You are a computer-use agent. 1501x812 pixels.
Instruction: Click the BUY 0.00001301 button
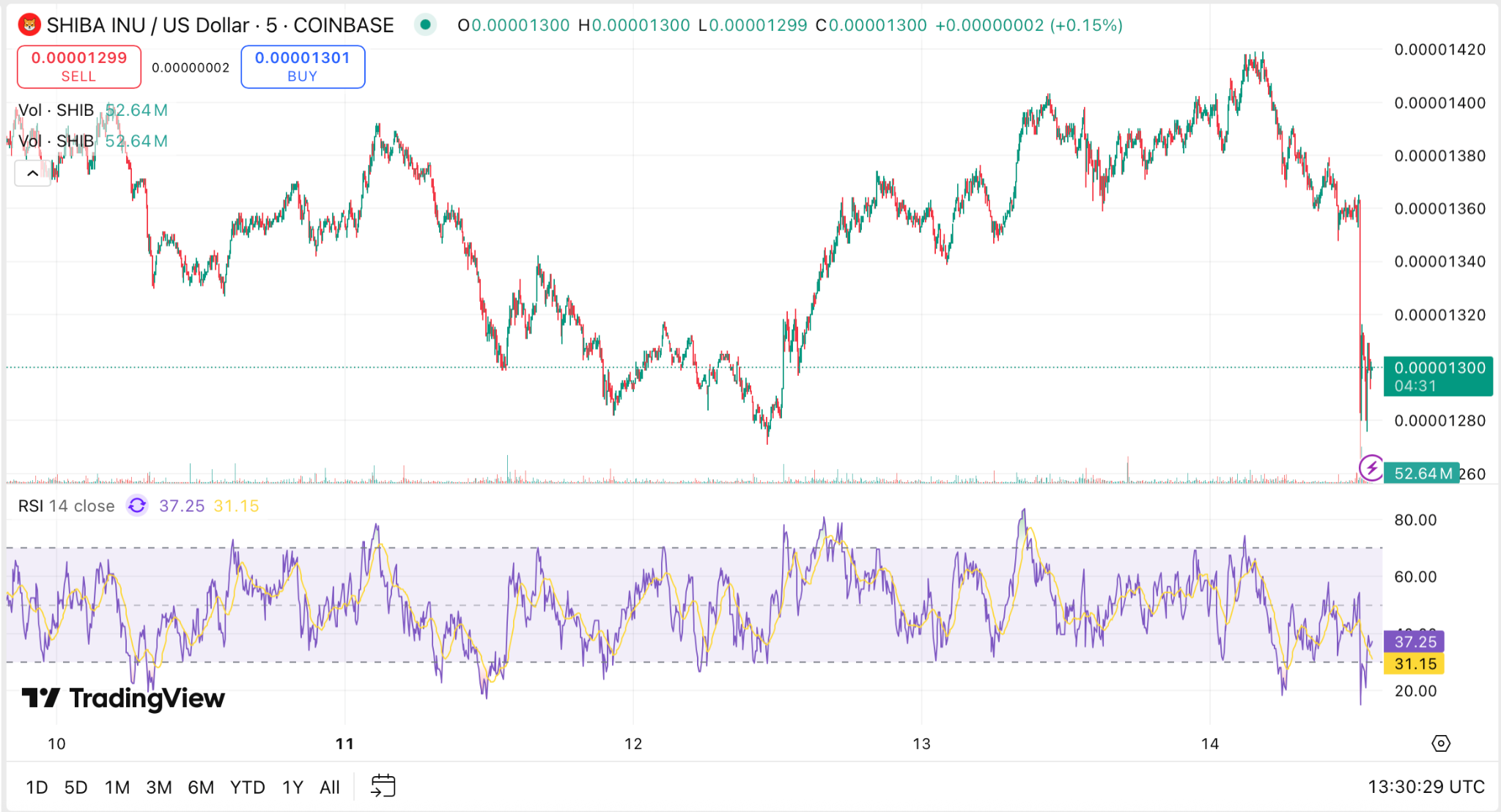[303, 67]
